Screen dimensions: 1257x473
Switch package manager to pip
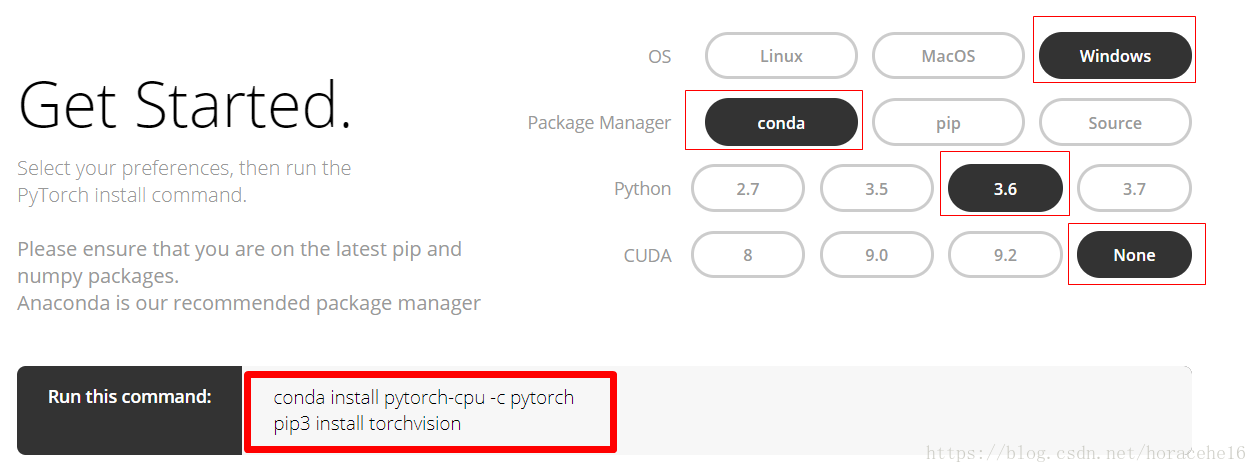[x=948, y=123]
